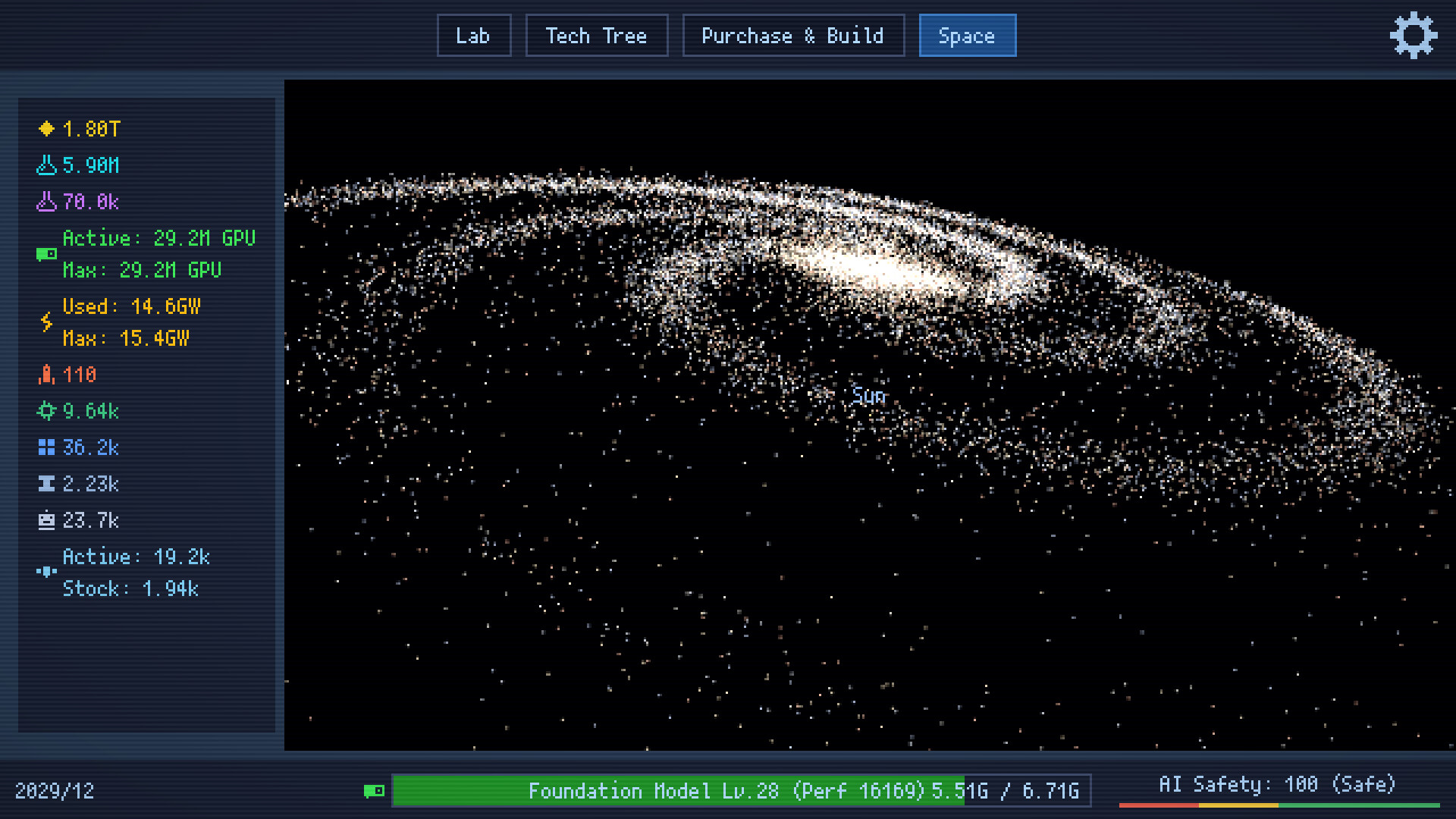Click the cyan research flask icon

46,165
